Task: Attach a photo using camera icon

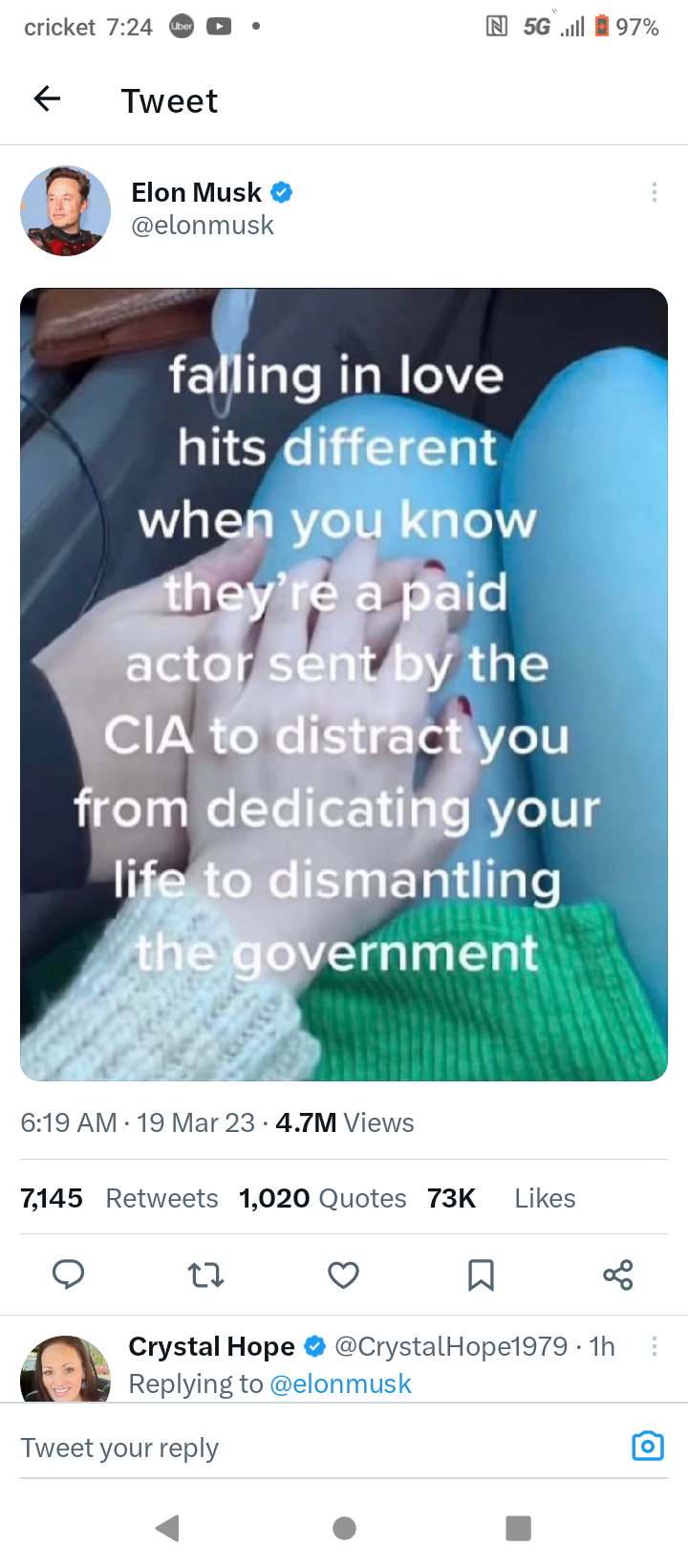Action: point(648,1446)
